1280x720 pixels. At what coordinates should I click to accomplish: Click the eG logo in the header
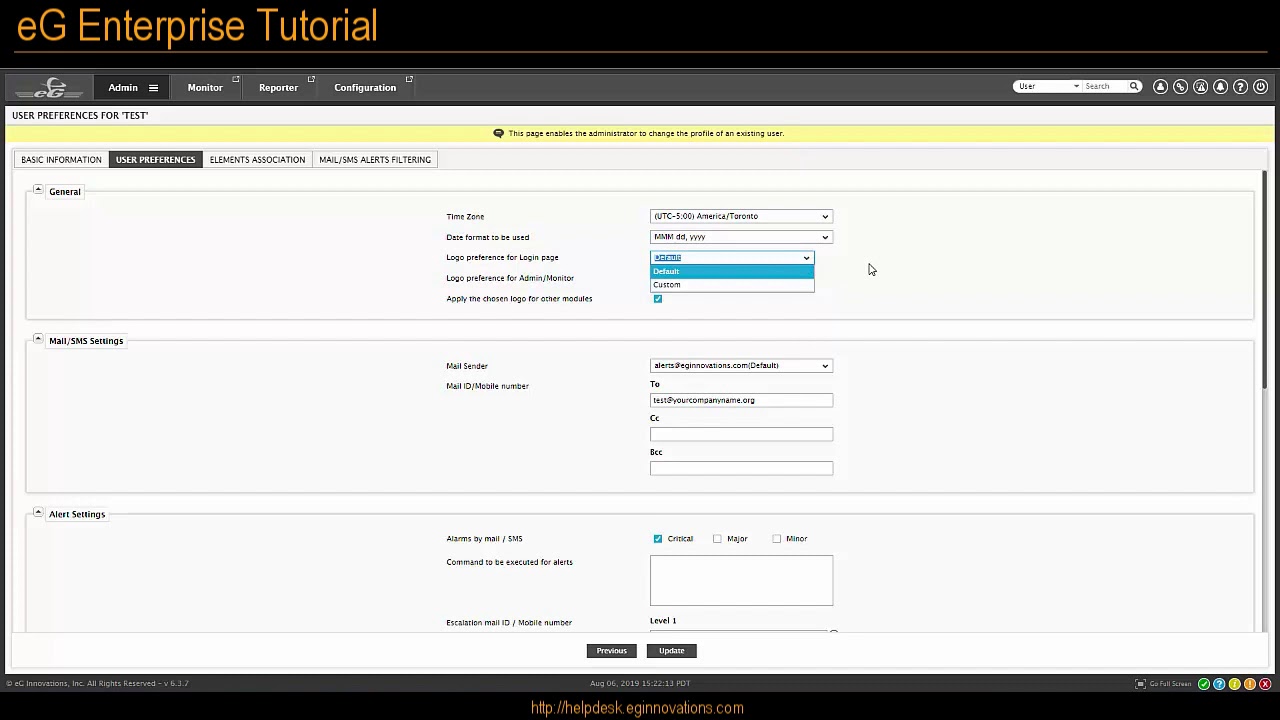[x=51, y=88]
